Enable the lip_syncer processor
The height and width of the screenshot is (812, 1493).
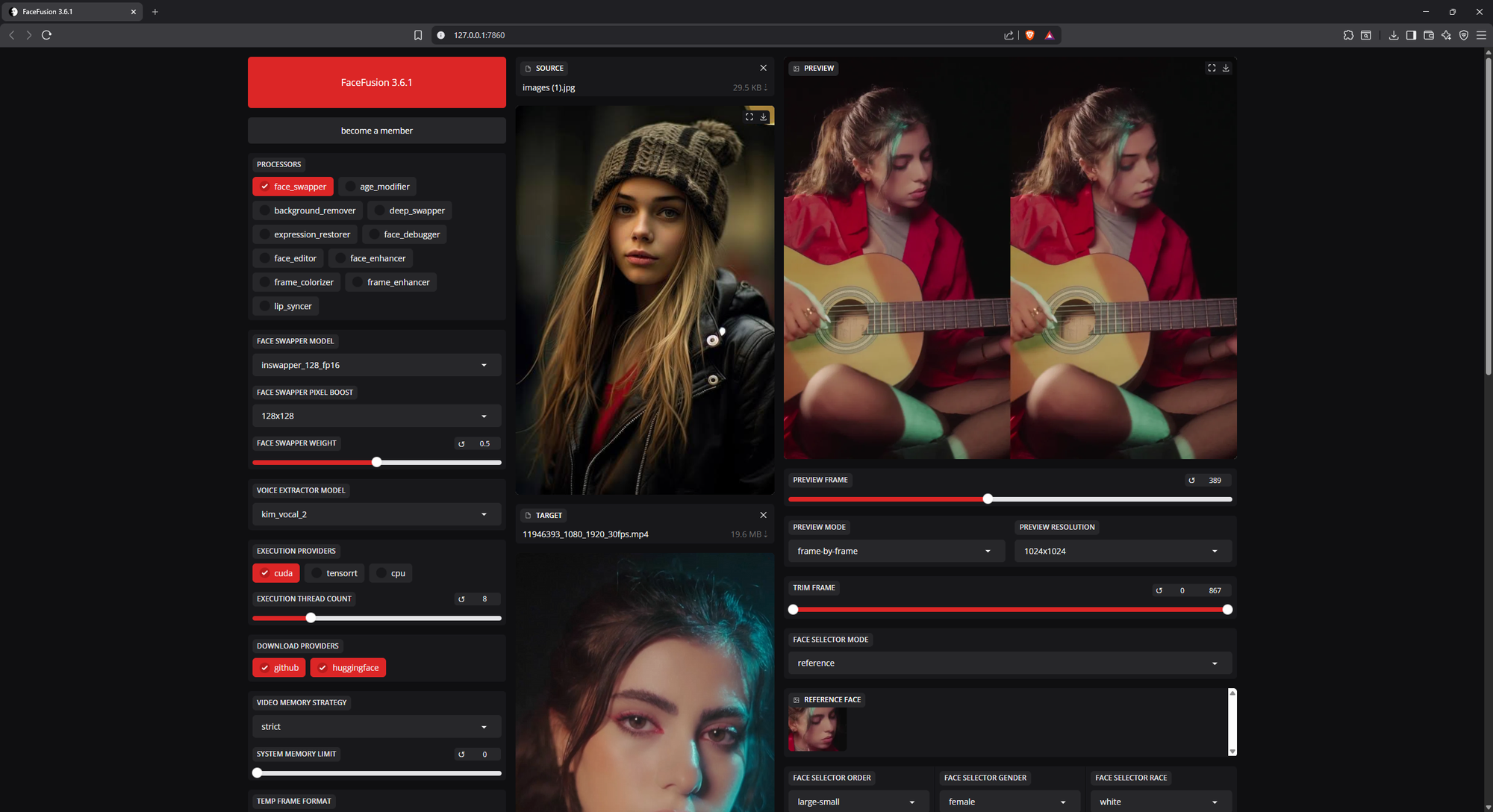285,306
